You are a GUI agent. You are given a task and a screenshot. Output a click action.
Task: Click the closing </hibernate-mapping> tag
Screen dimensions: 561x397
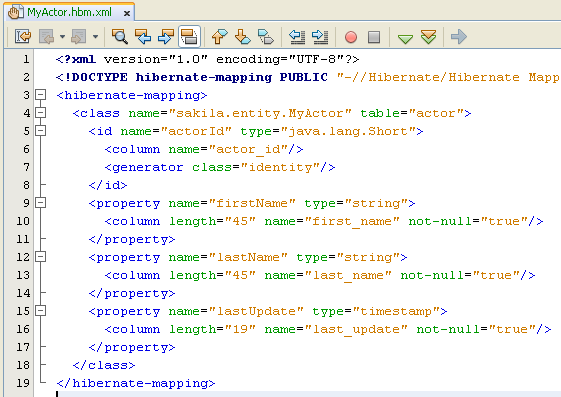point(136,383)
